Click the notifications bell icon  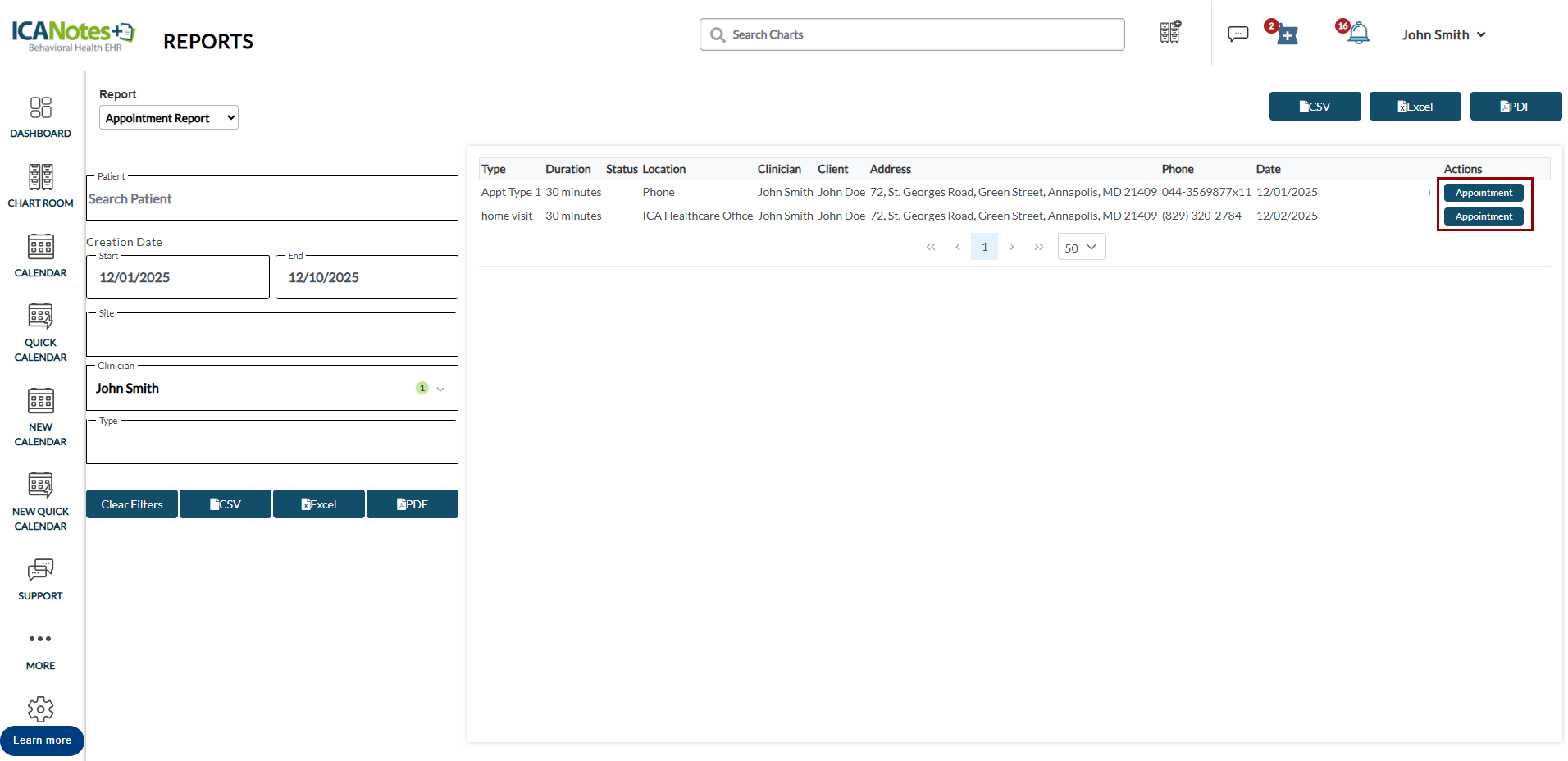(x=1359, y=34)
